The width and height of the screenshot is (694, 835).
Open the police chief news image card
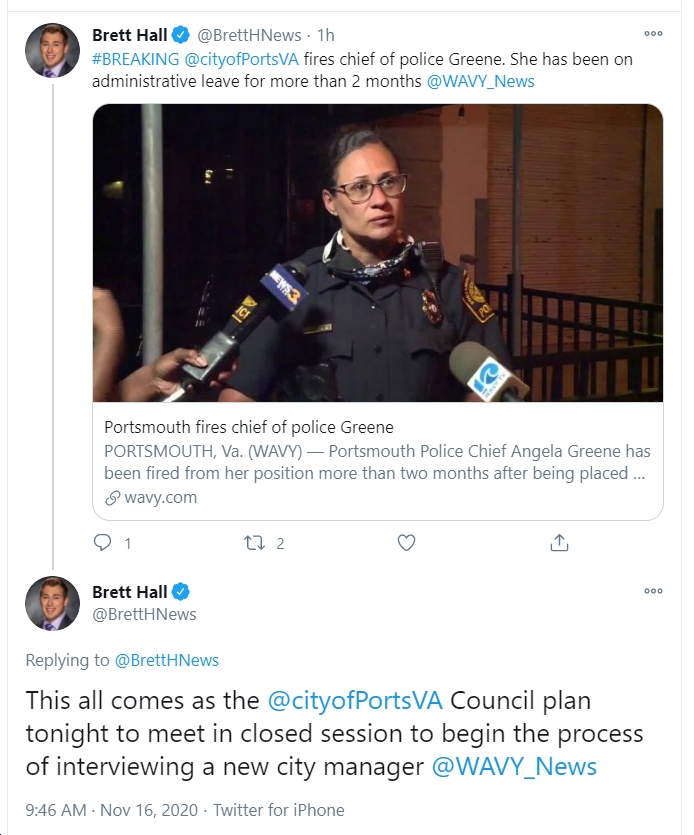[378, 253]
